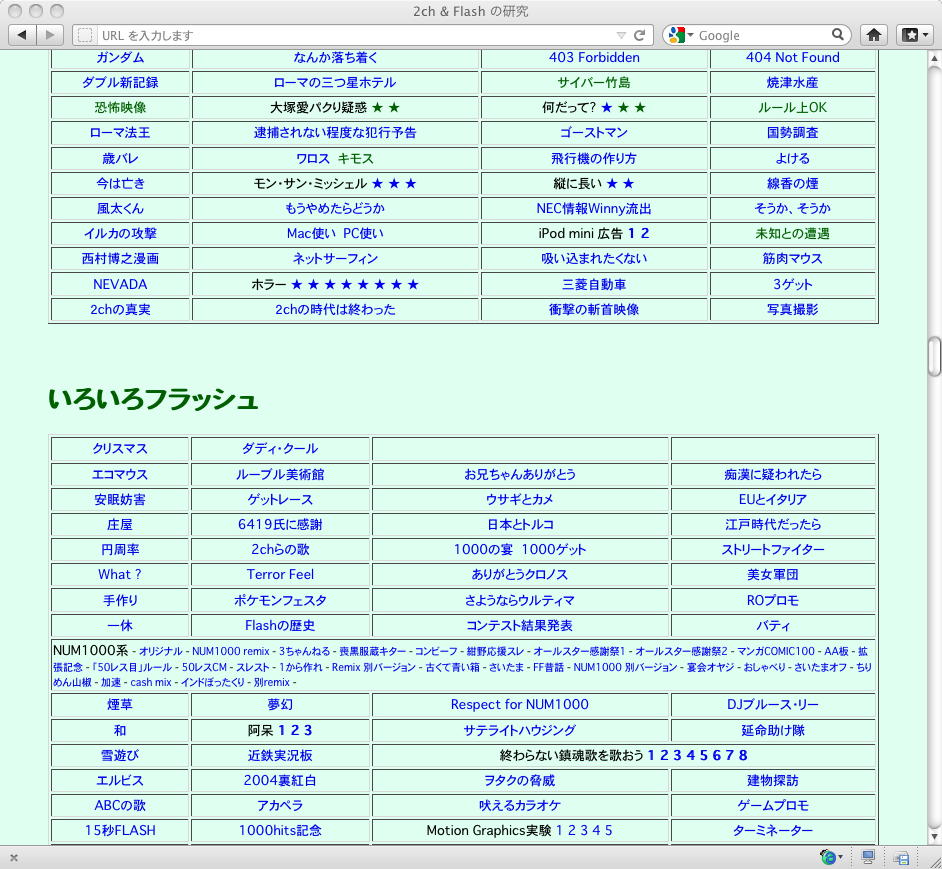Image resolution: width=942 pixels, height=869 pixels.
Task: Click the vertical scrollbar thumb
Action: coord(934,356)
